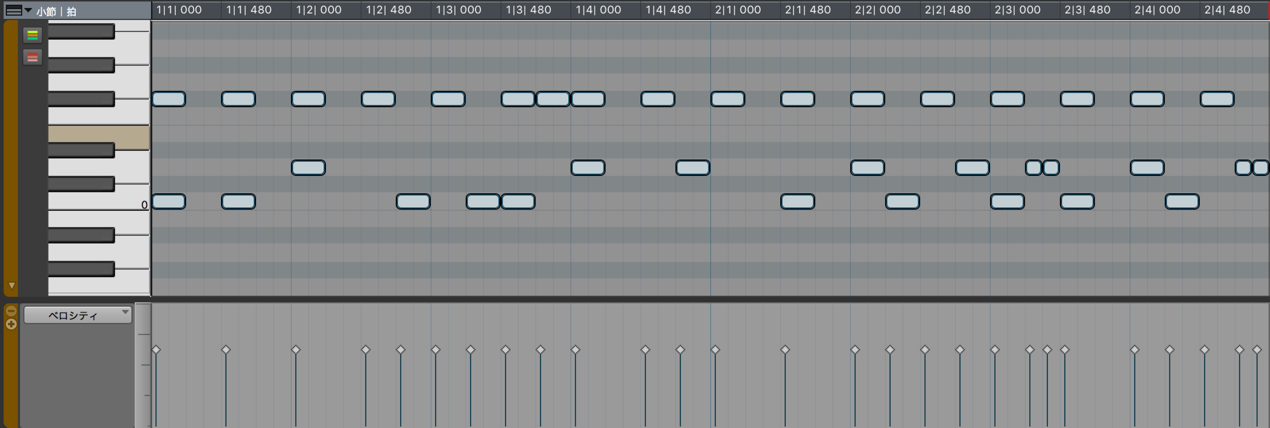Viewport: 1270px width, 428px height.
Task: Open the ruler view menu icon
Action: click(13, 10)
